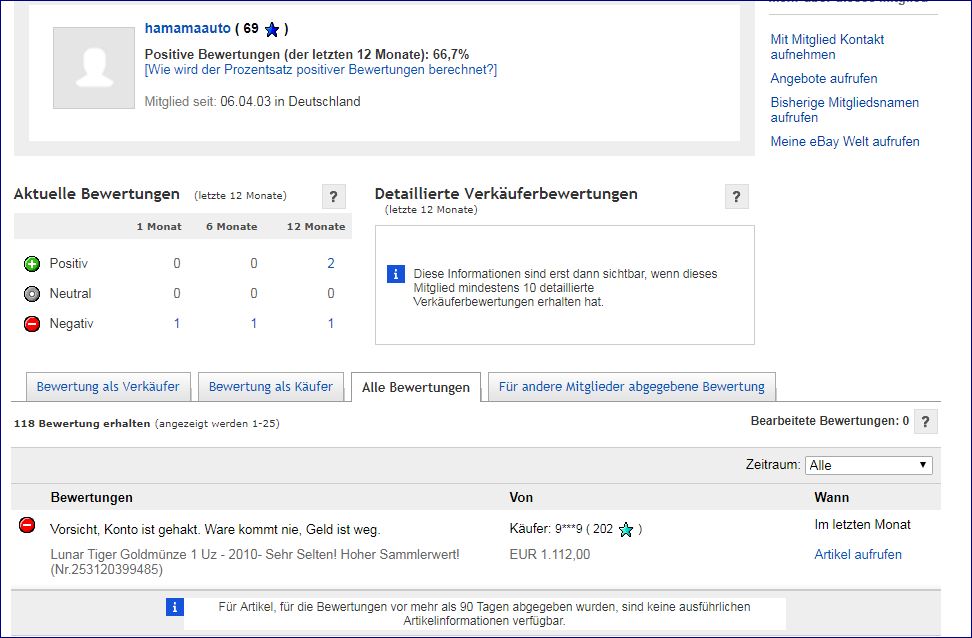Open Für andere Mitglieder abgegebene Bewertung tab

coord(631,387)
